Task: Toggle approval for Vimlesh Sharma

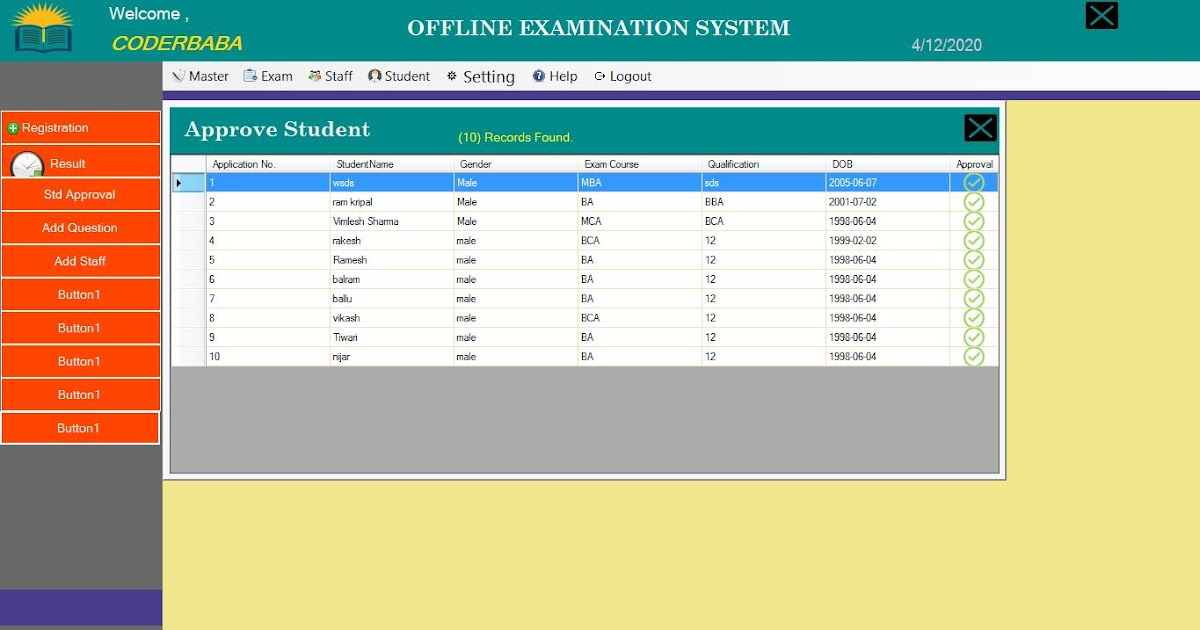Action: point(972,221)
